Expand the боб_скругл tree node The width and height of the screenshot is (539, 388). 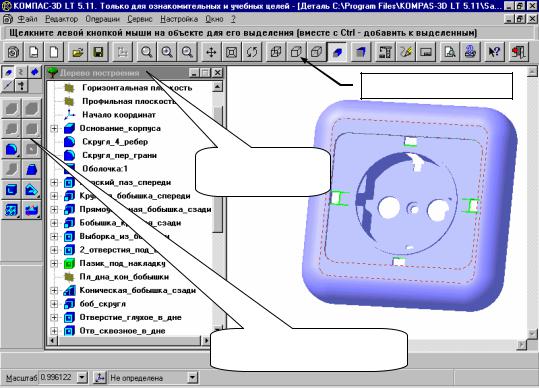tap(54, 304)
